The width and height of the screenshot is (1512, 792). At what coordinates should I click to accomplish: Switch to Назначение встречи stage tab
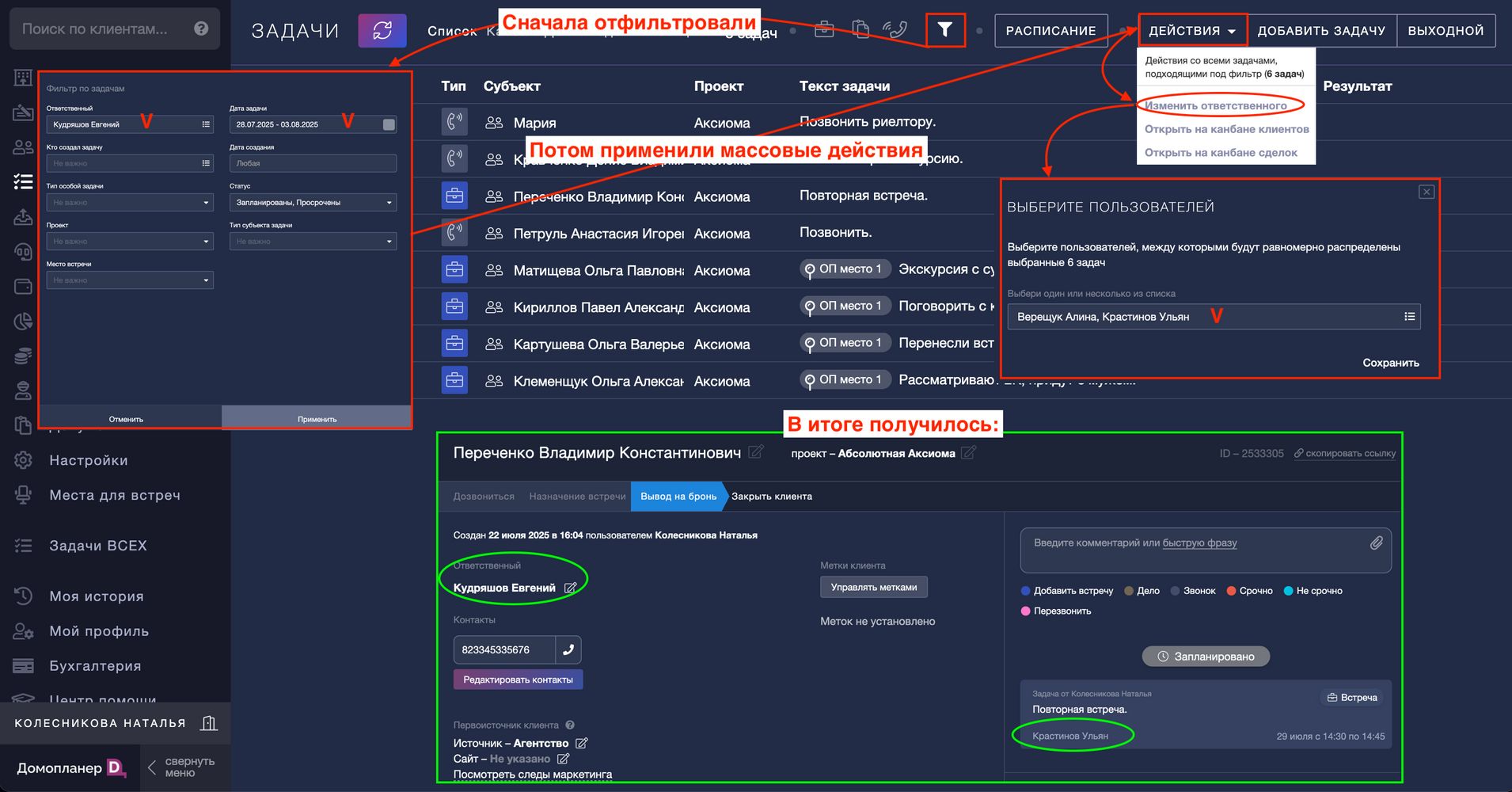577,496
